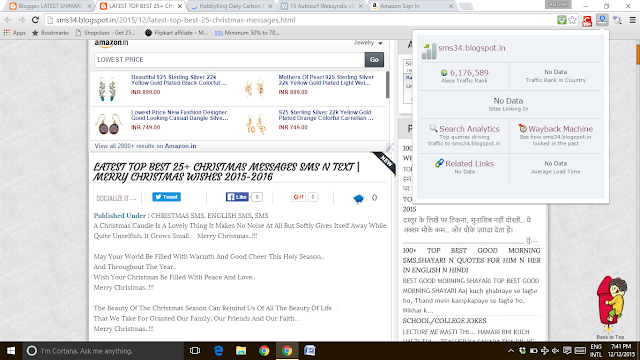Click the address bar URL field
640x360 pixels.
tap(300, 20)
